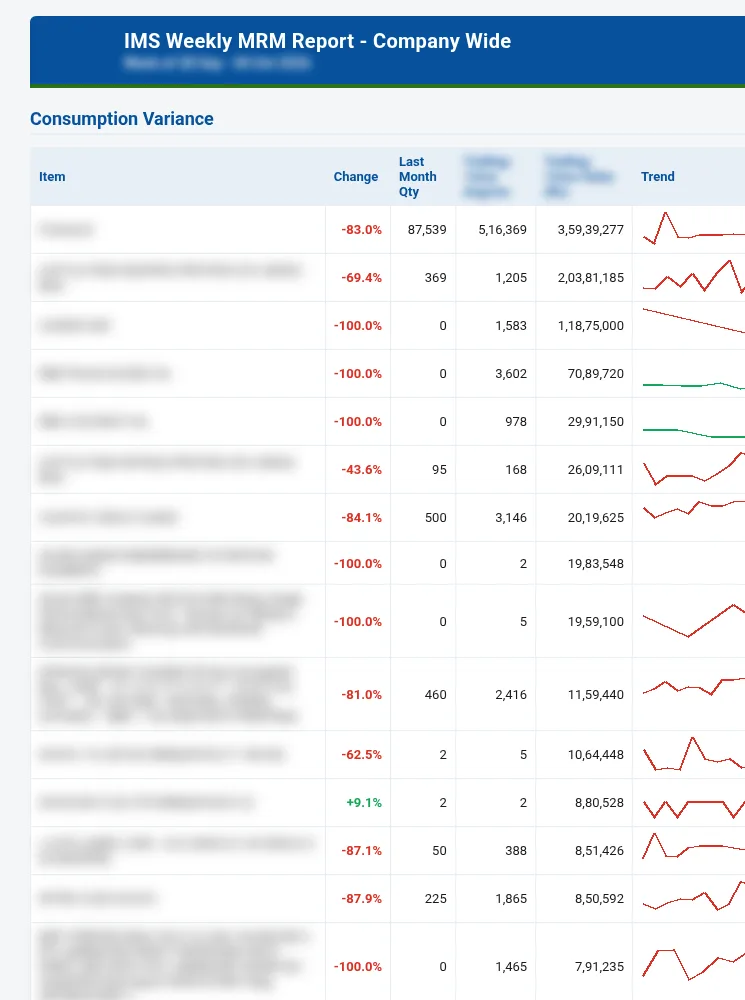Click the 369 last month quantity
This screenshot has height=1000, width=745.
(x=436, y=277)
